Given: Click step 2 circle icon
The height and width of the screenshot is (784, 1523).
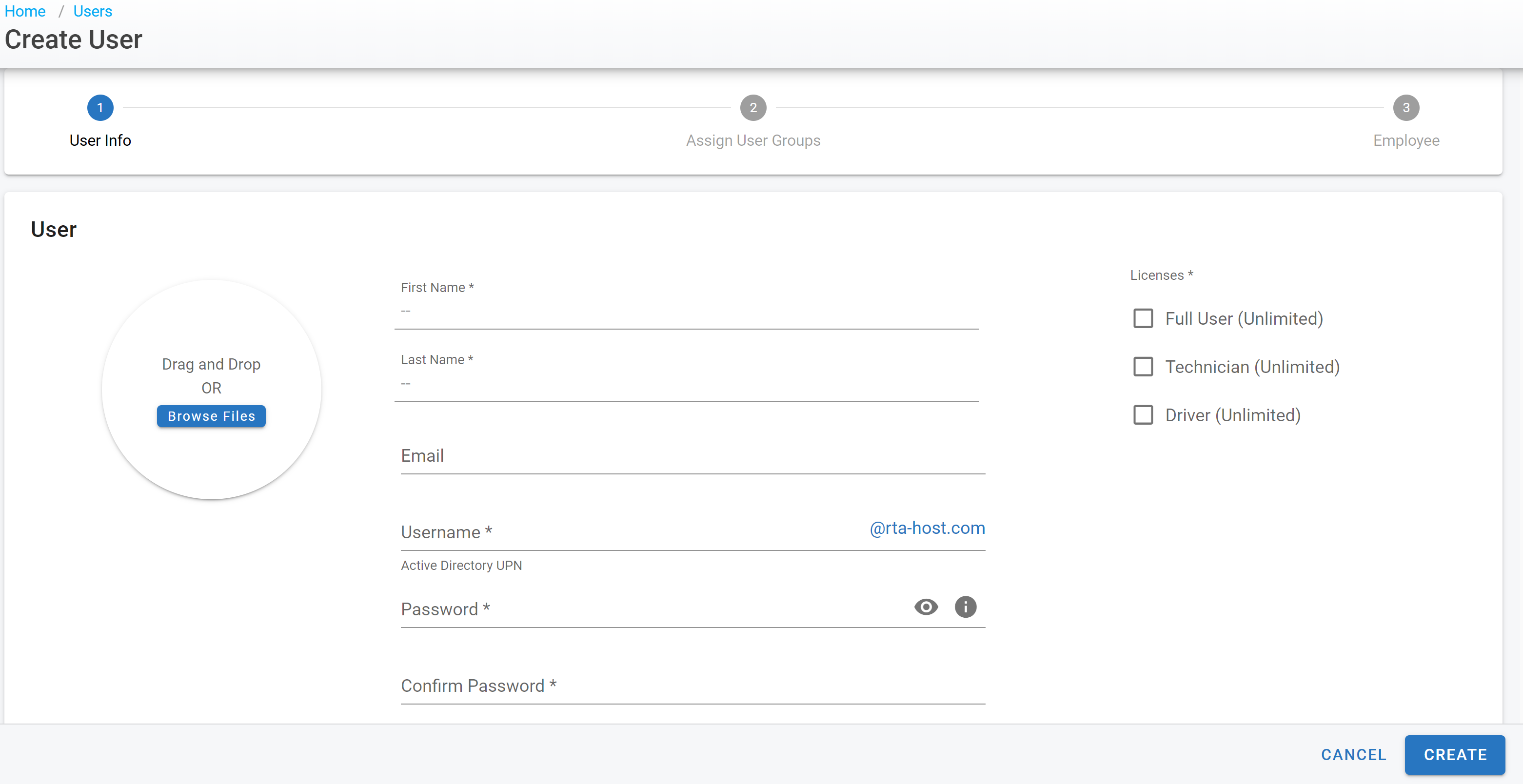Looking at the screenshot, I should (x=752, y=108).
